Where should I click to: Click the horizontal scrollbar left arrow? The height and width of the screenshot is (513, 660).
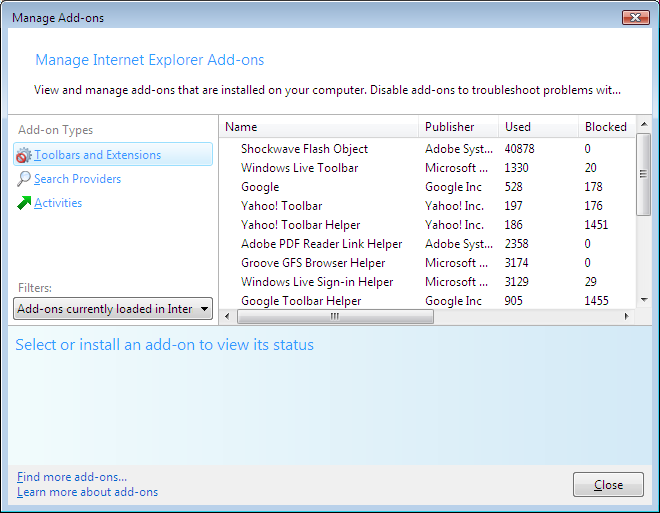point(227,316)
